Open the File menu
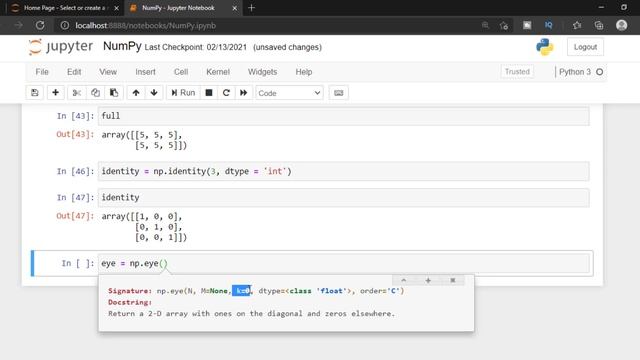Viewport: 640px width, 360px height. [42, 72]
